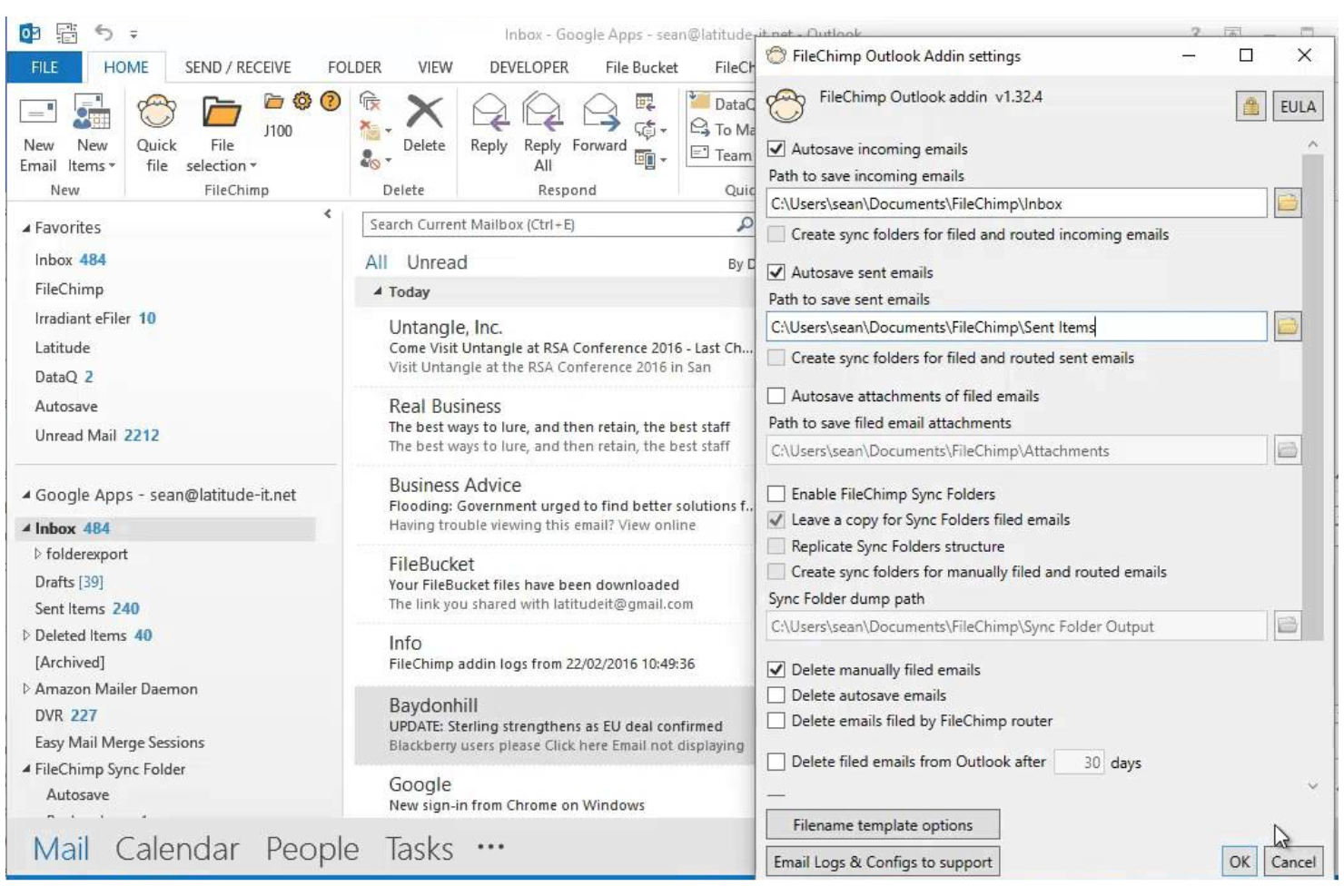
Task: Click the delete-after days number field
Action: [x=1079, y=762]
